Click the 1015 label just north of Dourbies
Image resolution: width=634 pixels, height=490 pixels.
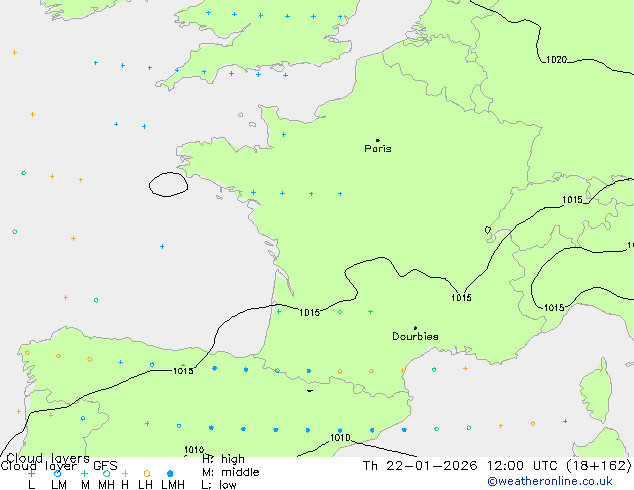461,298
